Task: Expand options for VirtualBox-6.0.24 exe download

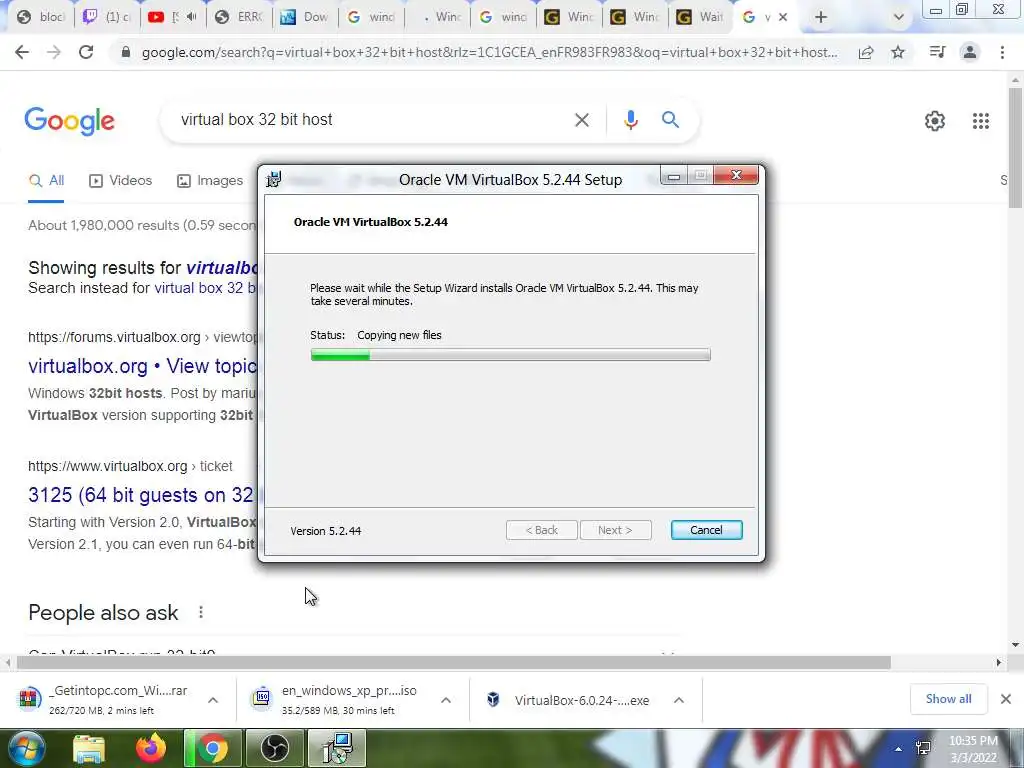Action: point(679,700)
